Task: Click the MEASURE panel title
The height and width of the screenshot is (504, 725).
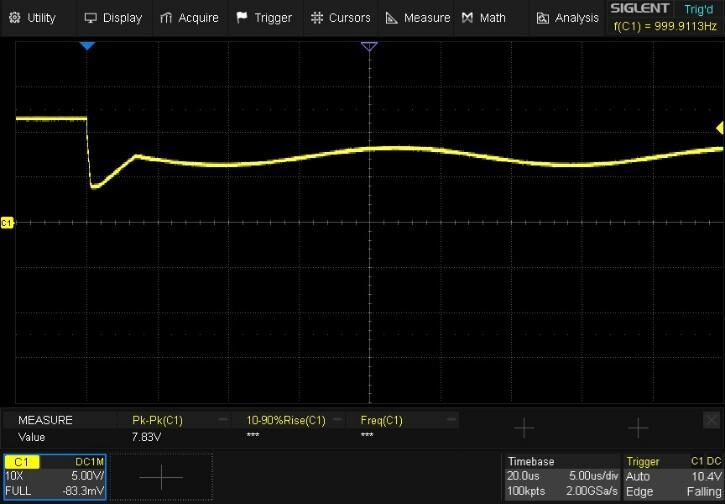Action: [45, 420]
